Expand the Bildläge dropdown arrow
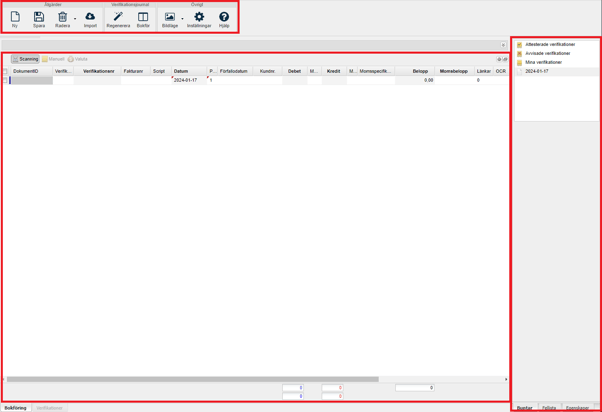Image resolution: width=602 pixels, height=412 pixels. pyautogui.click(x=182, y=19)
